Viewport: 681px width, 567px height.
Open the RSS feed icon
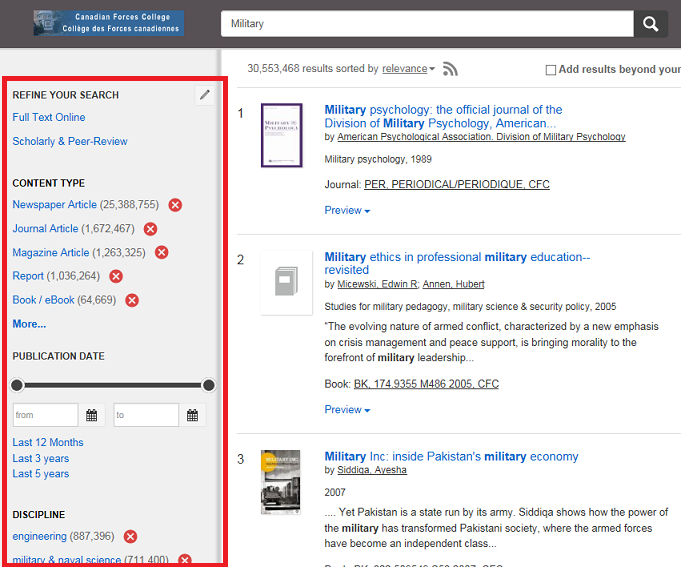[x=450, y=69]
